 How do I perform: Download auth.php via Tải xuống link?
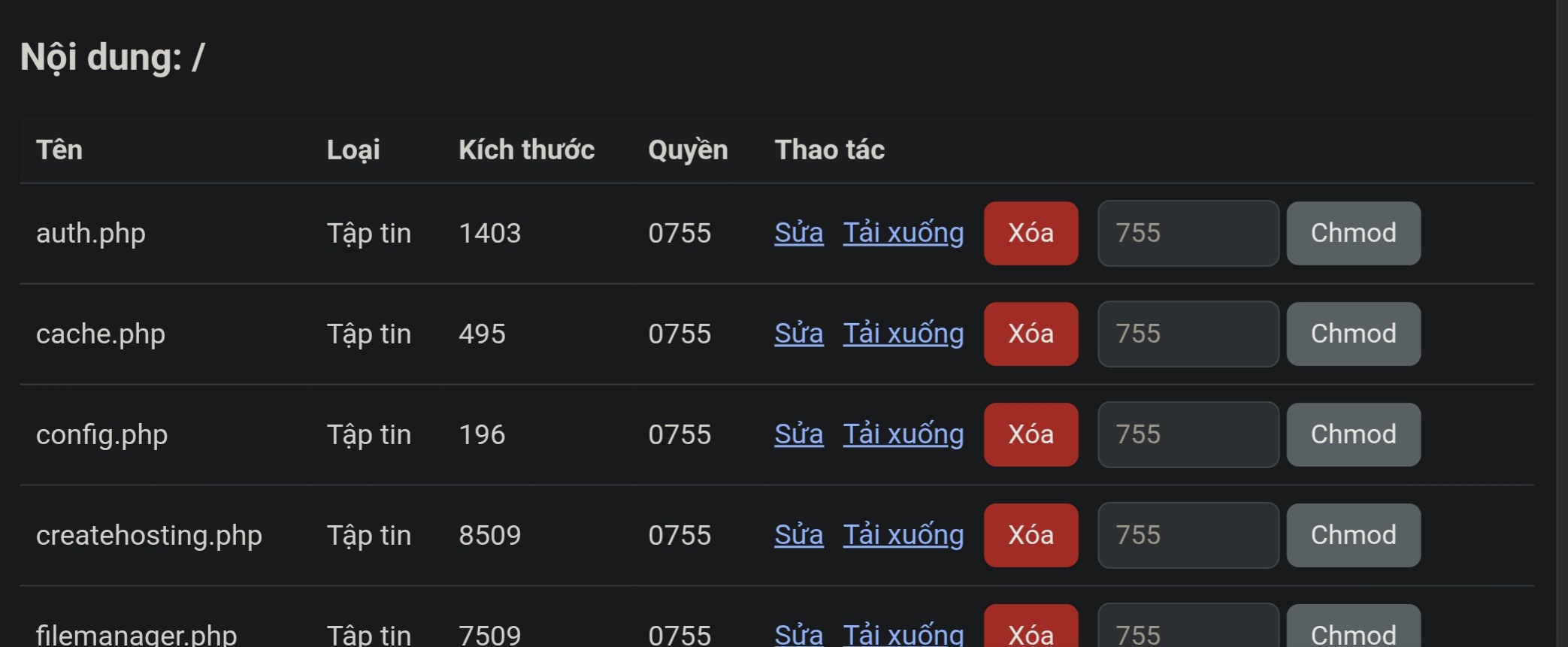click(x=903, y=233)
